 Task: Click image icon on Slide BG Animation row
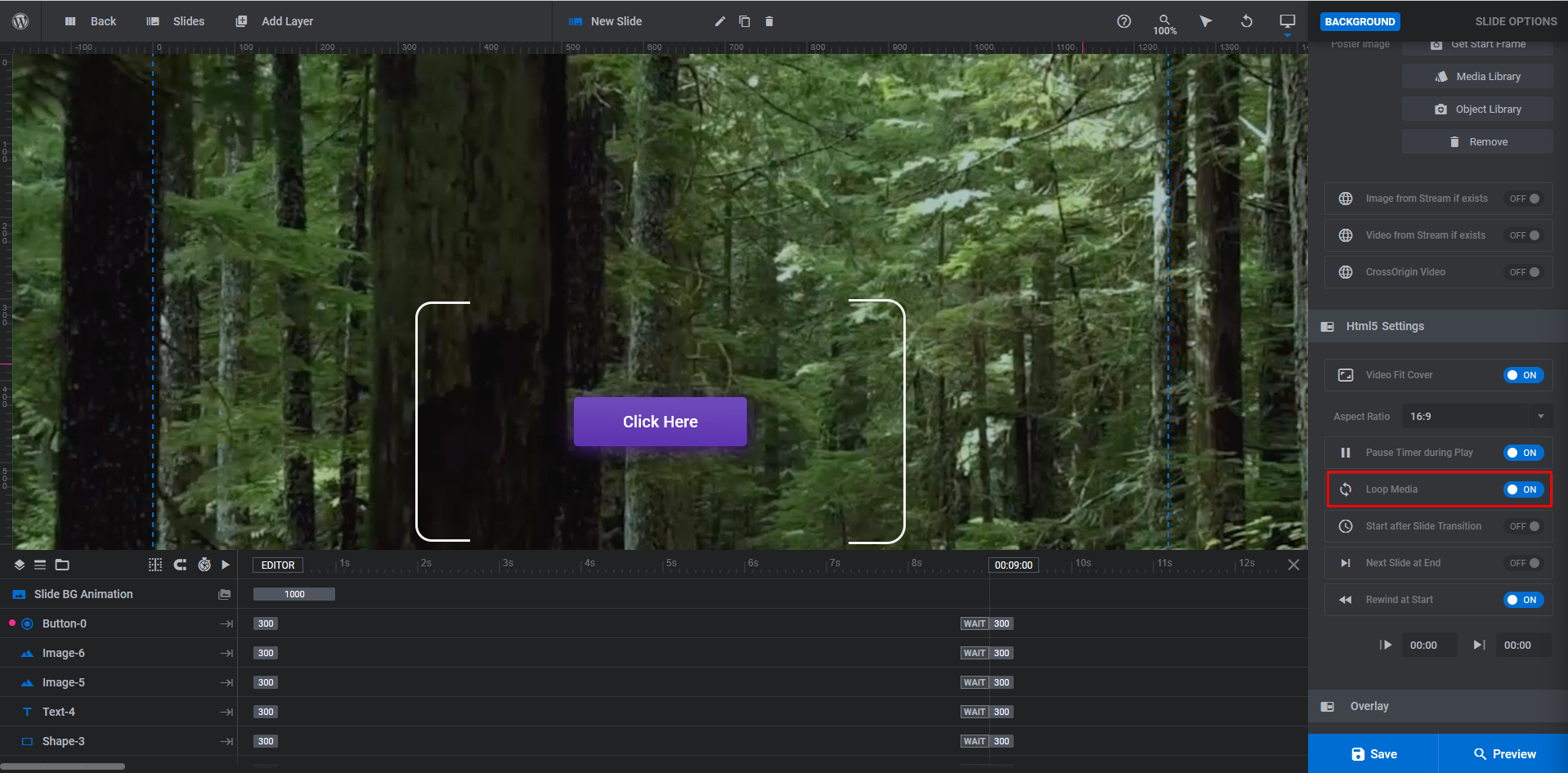pos(225,594)
